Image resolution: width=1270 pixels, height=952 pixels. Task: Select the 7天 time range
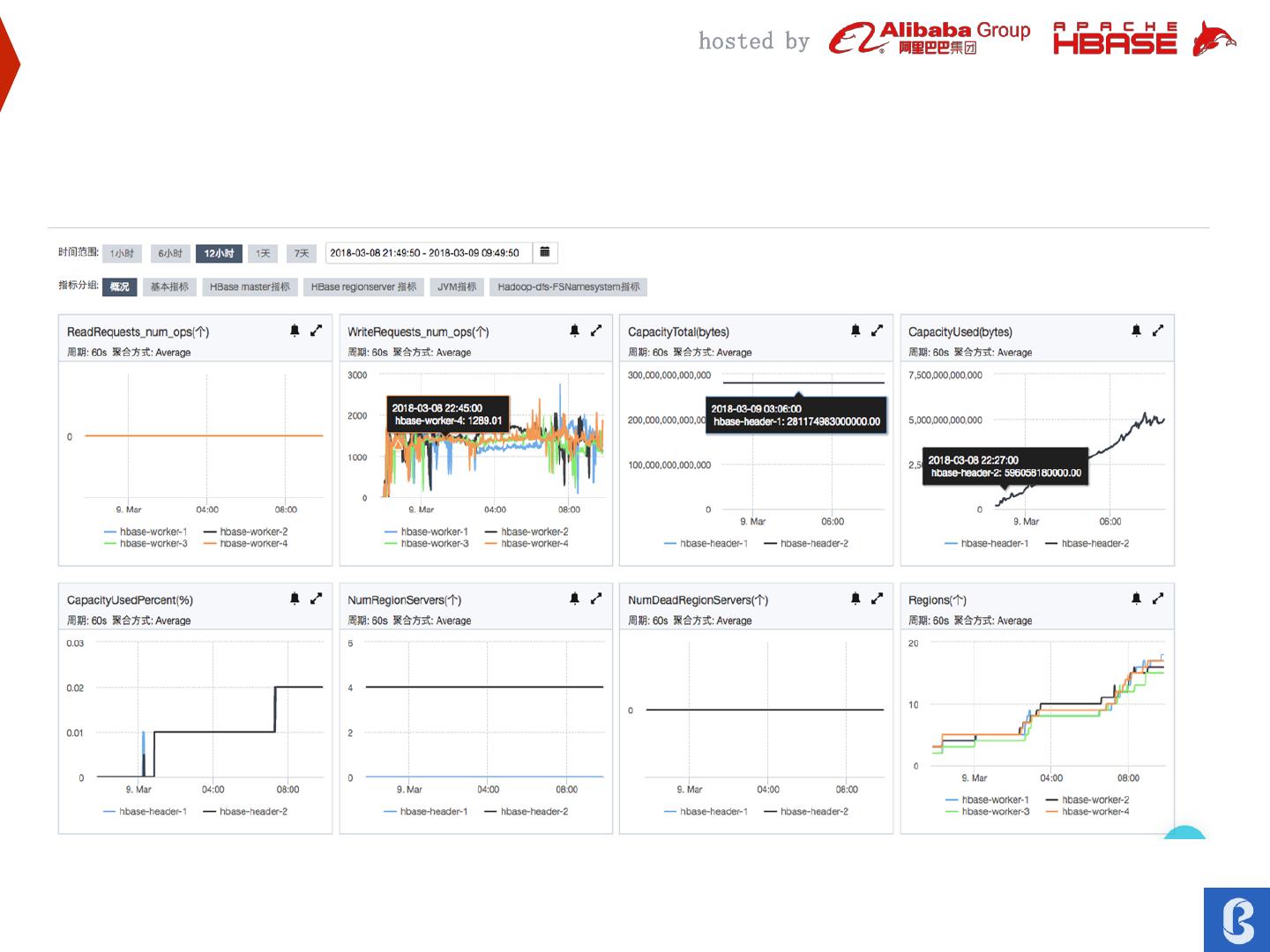tap(302, 254)
